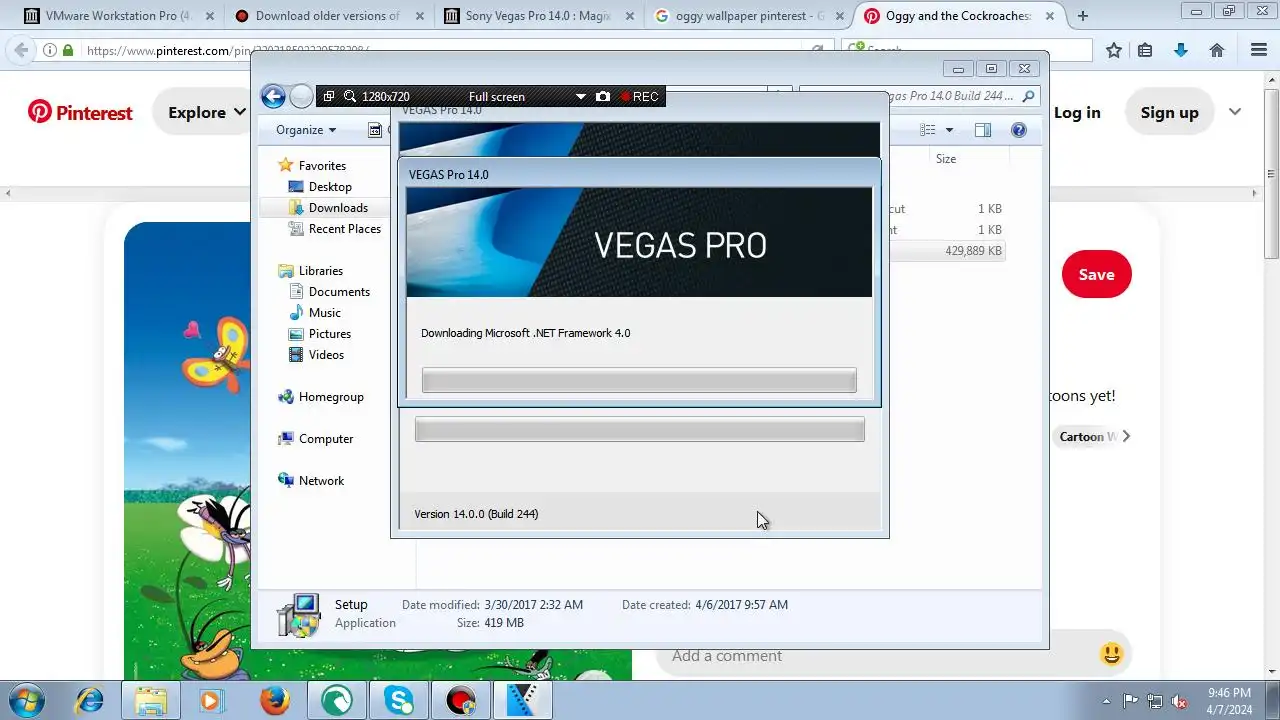This screenshot has height=720, width=1280.
Task: Open Firefox downloads arrow icon
Action: pos(1181,50)
